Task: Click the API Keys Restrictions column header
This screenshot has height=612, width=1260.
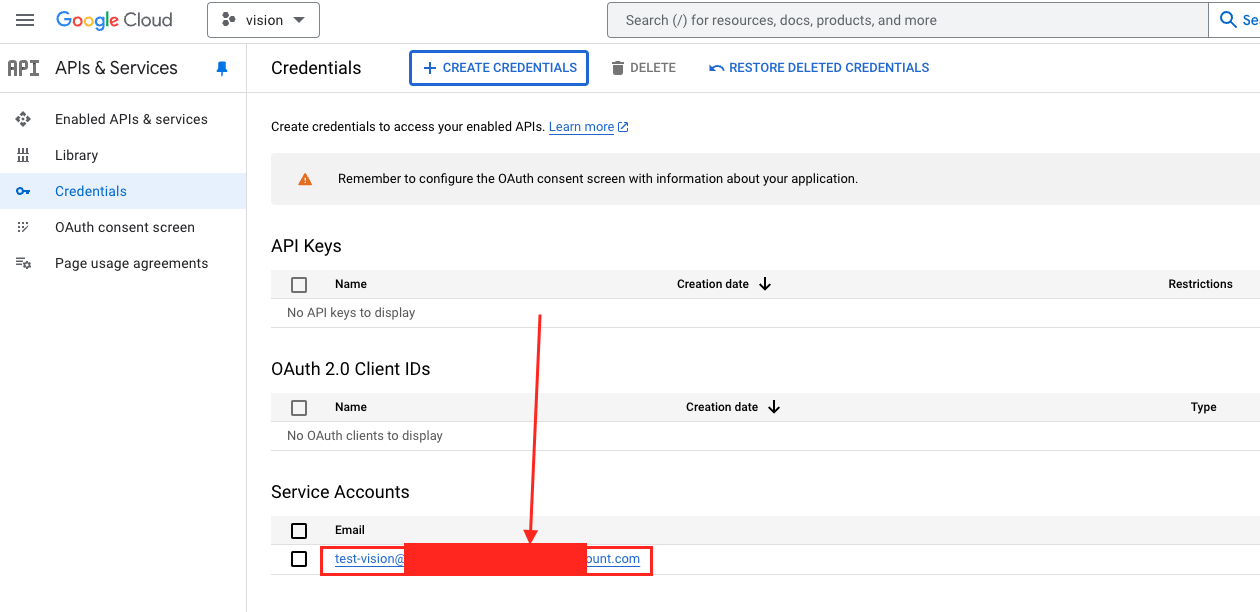Action: click(x=1200, y=284)
